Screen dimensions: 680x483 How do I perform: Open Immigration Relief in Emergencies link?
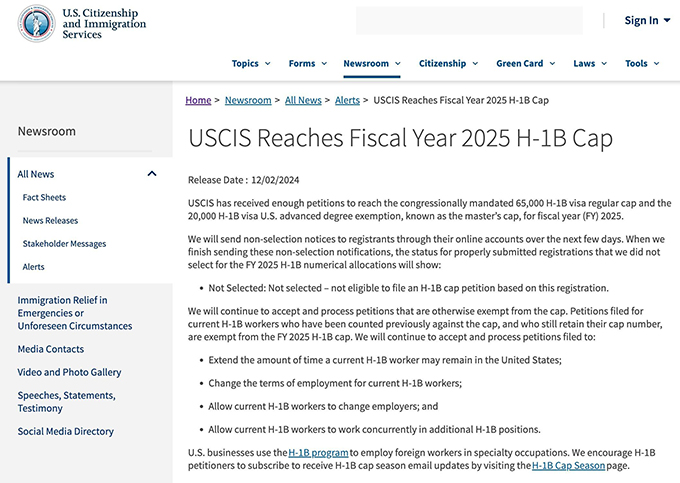pos(75,313)
